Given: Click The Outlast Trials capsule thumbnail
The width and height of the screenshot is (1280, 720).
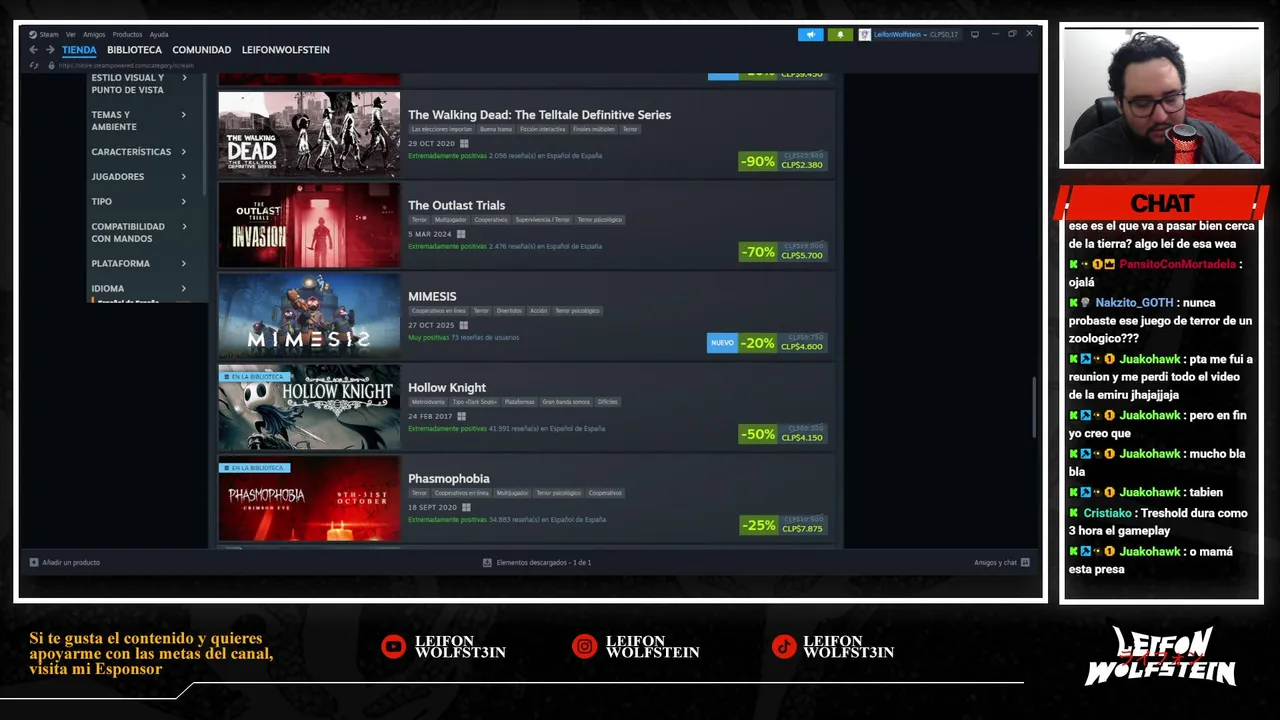Looking at the screenshot, I should coord(309,225).
